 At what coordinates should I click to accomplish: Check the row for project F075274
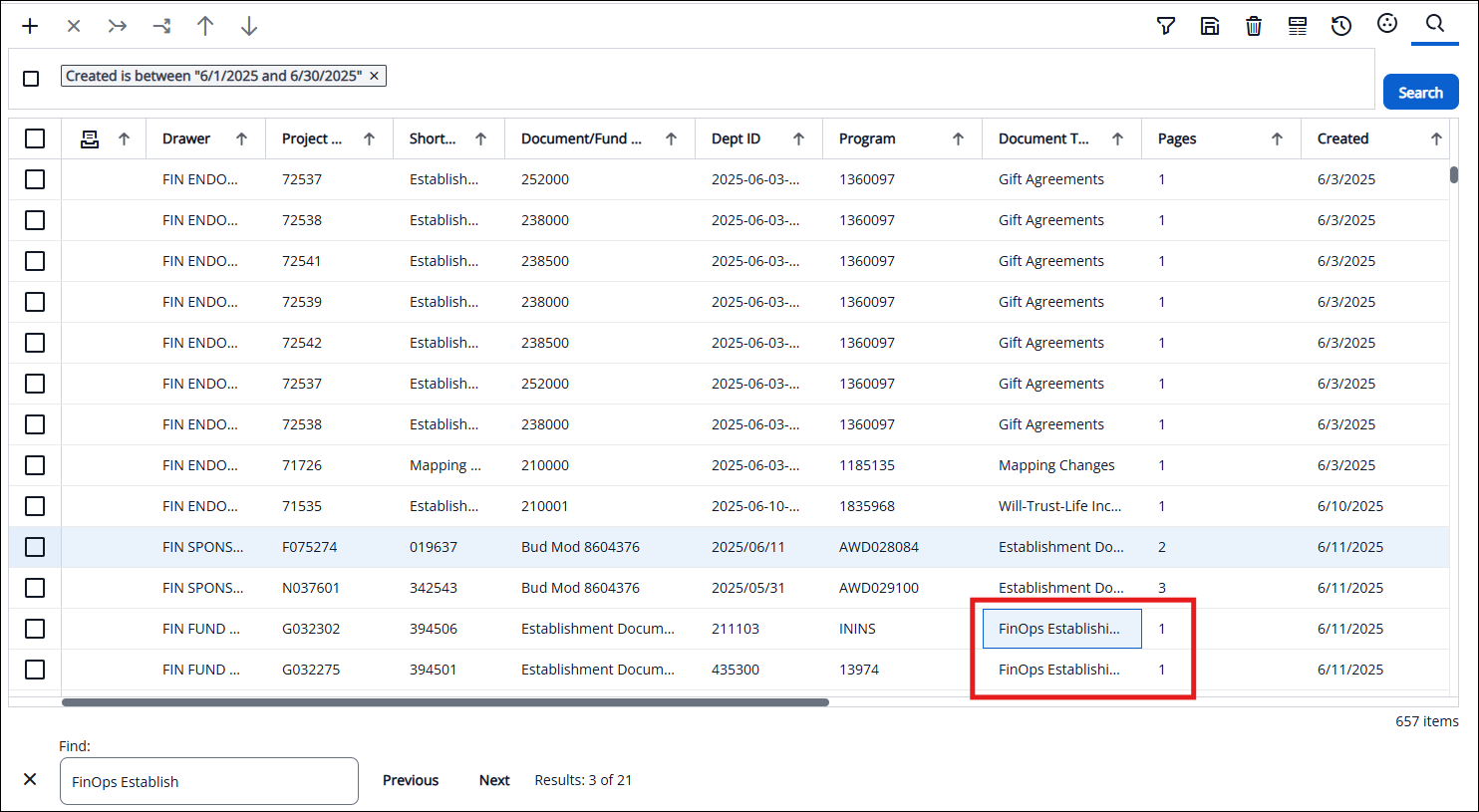pyautogui.click(x=35, y=547)
